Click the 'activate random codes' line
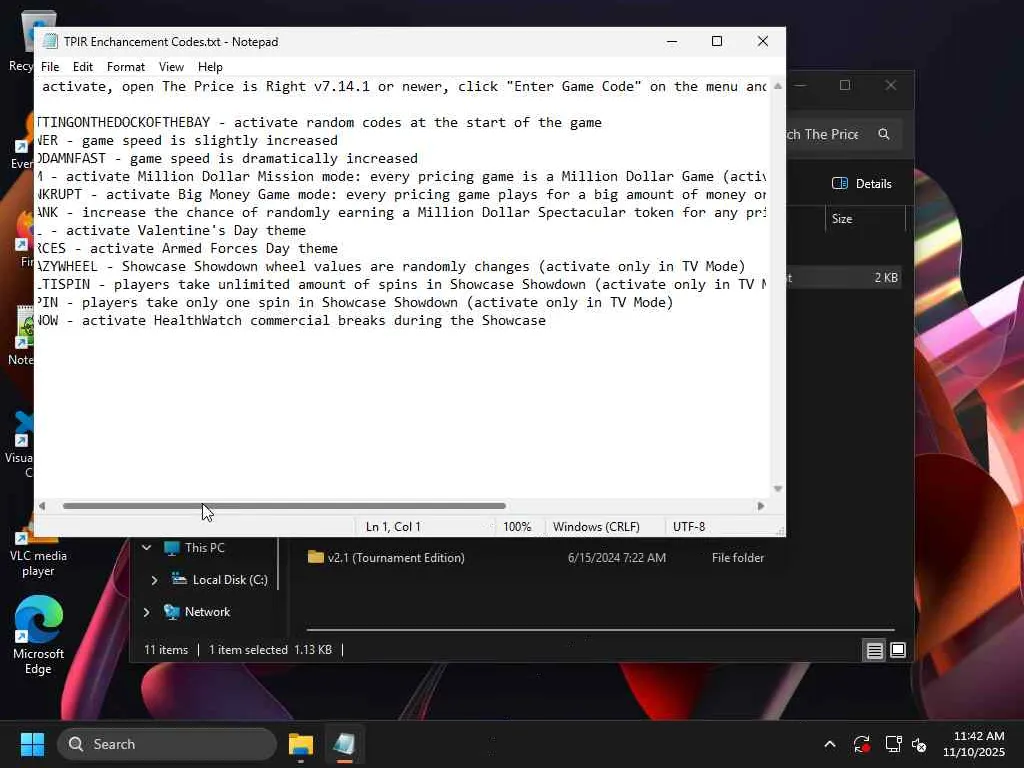The image size is (1024, 768). (x=319, y=122)
